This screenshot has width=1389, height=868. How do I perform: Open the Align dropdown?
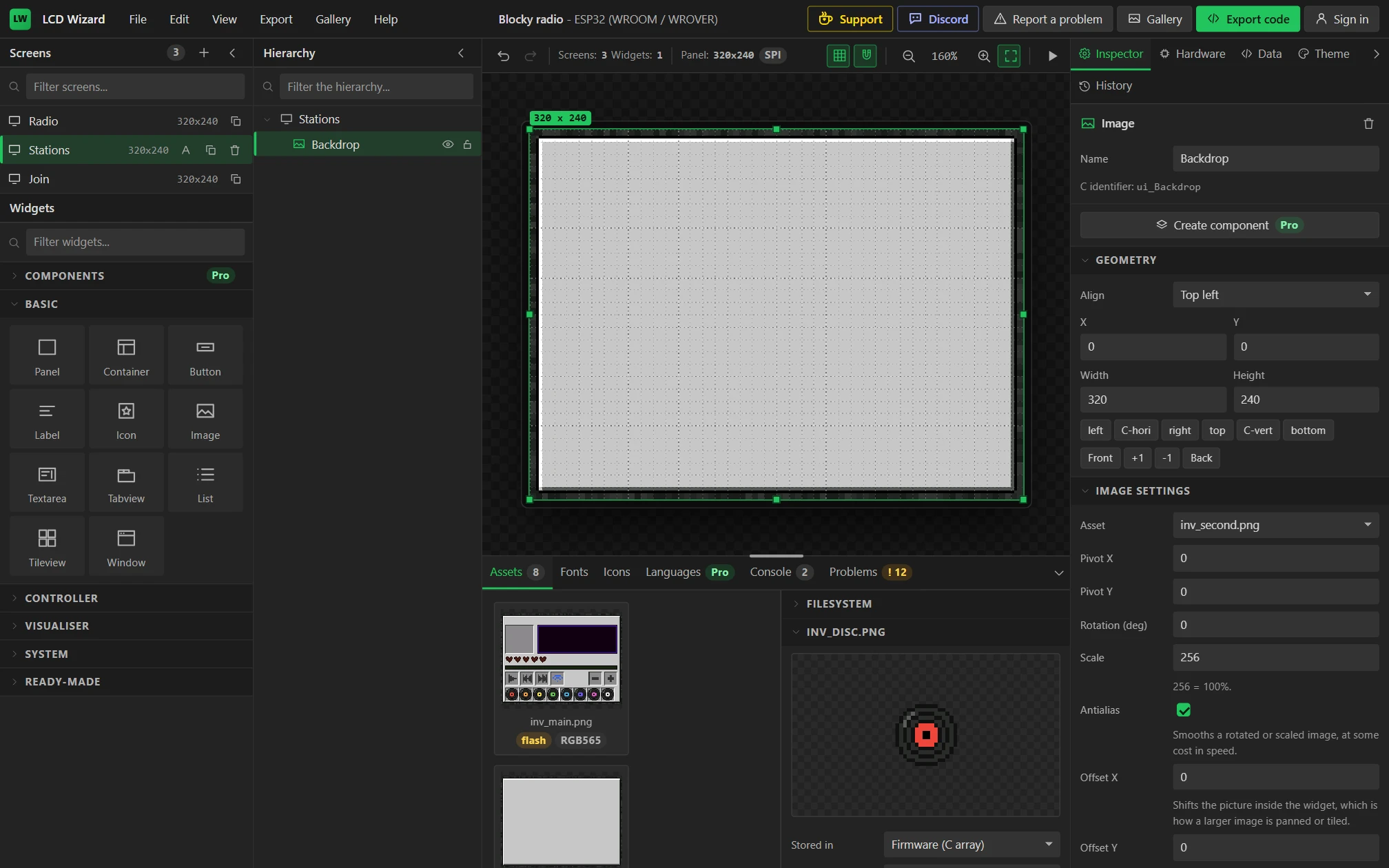[x=1275, y=294]
